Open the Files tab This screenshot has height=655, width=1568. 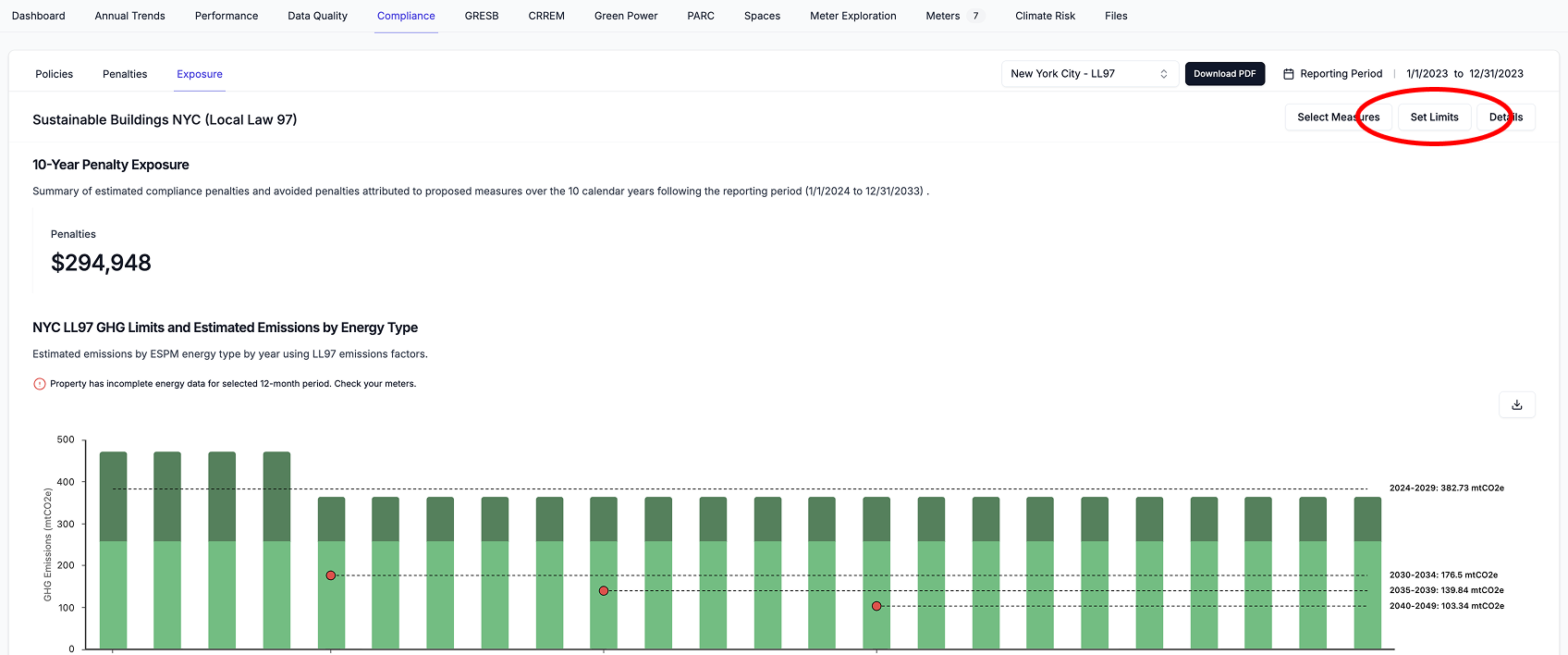pos(1116,16)
